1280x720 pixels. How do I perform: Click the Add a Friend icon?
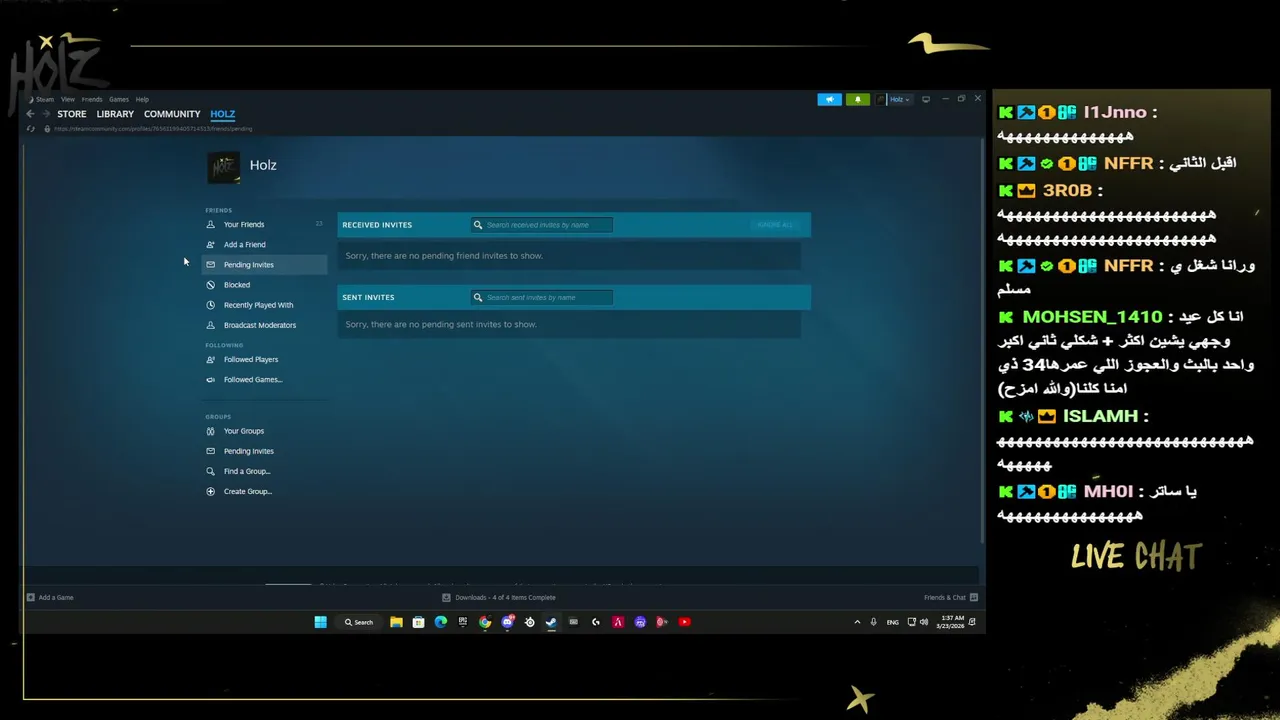(210, 244)
